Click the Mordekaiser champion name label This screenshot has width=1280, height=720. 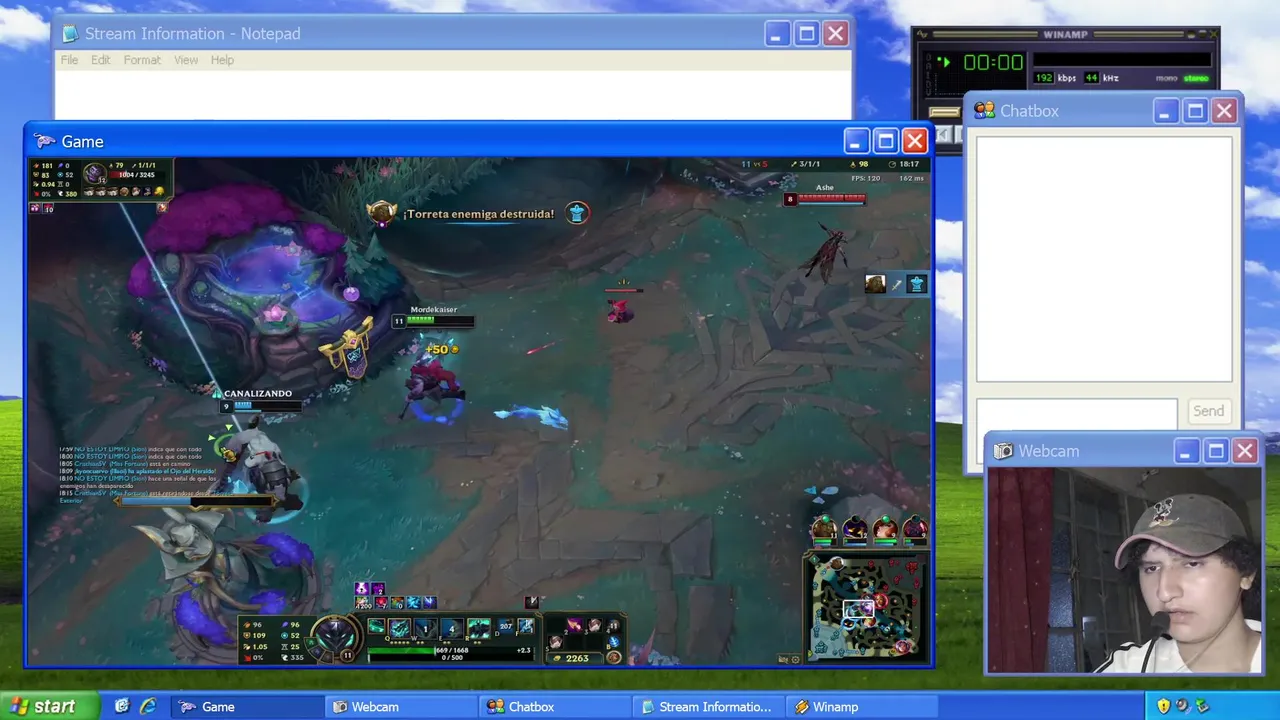pyautogui.click(x=433, y=310)
